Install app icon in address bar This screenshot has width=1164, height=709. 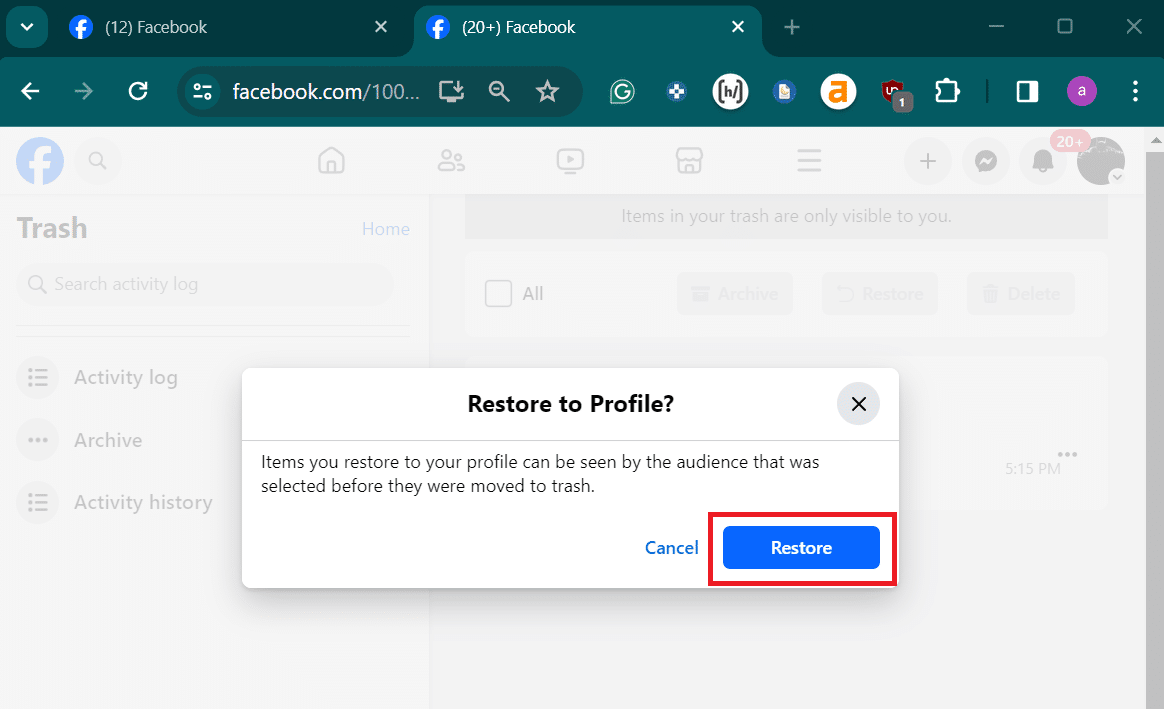click(451, 91)
